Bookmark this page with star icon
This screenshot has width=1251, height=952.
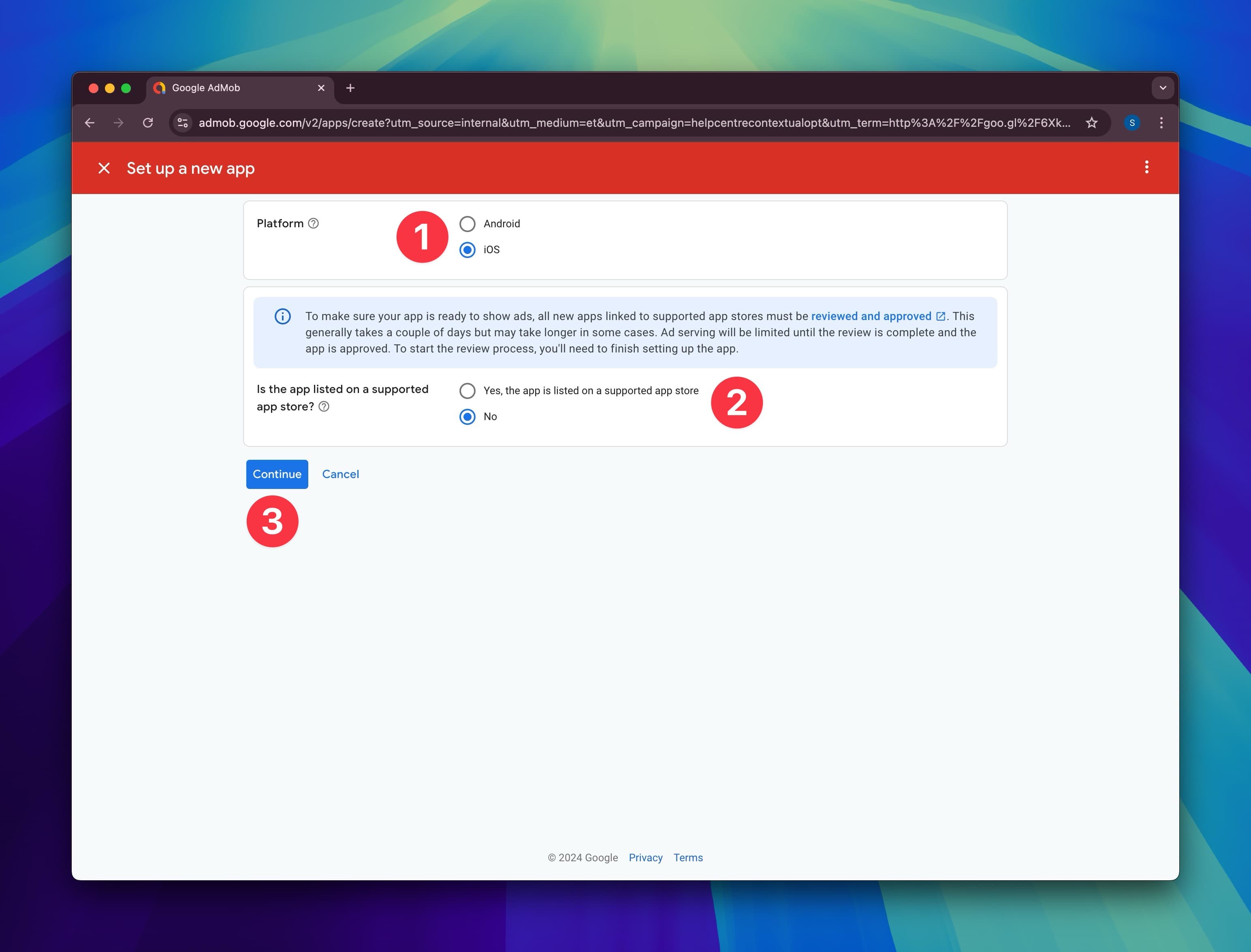click(x=1092, y=123)
